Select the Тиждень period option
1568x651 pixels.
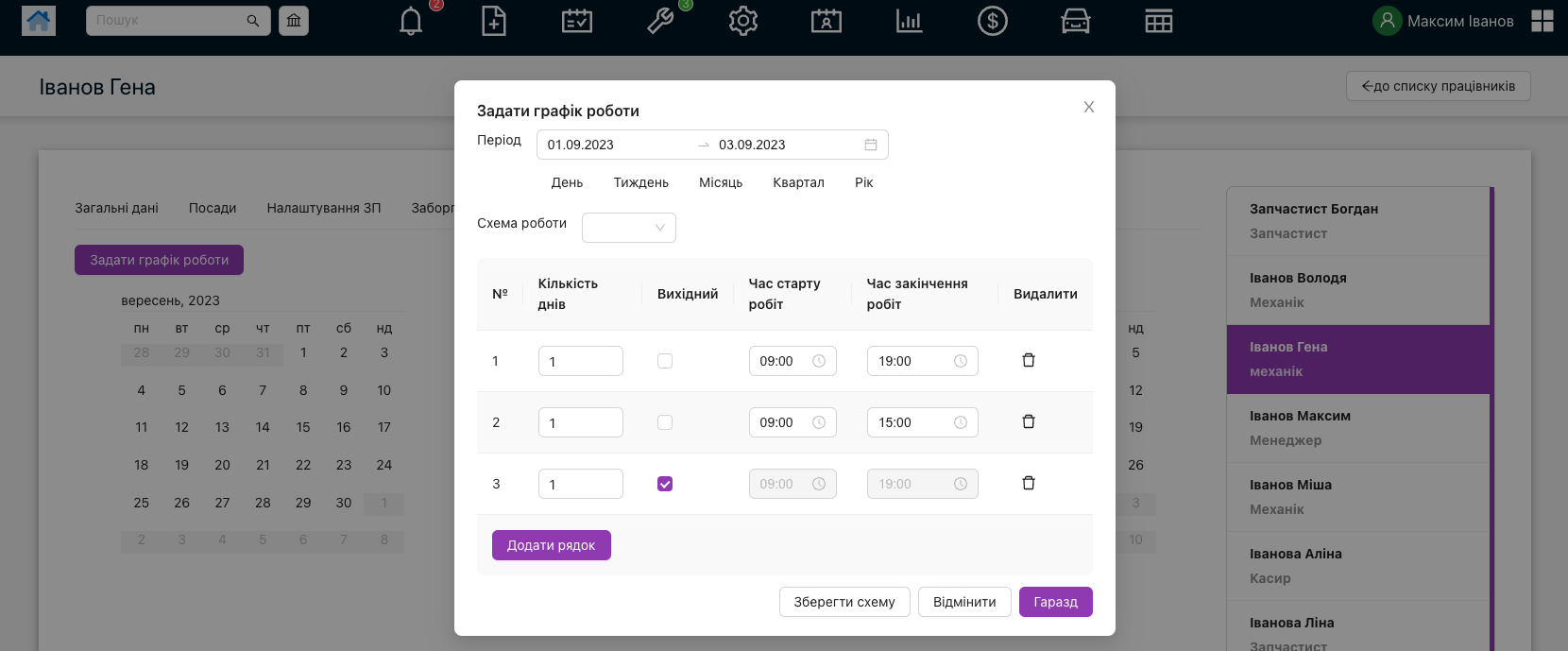coord(640,182)
